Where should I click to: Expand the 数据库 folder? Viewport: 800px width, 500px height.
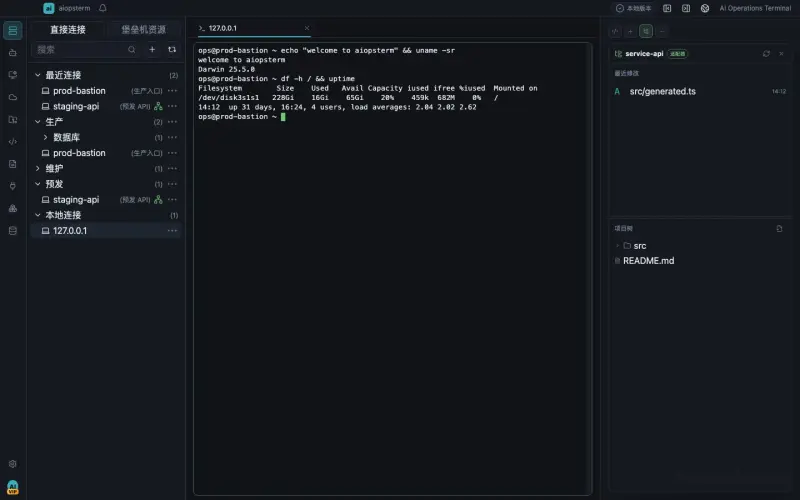click(x=45, y=137)
